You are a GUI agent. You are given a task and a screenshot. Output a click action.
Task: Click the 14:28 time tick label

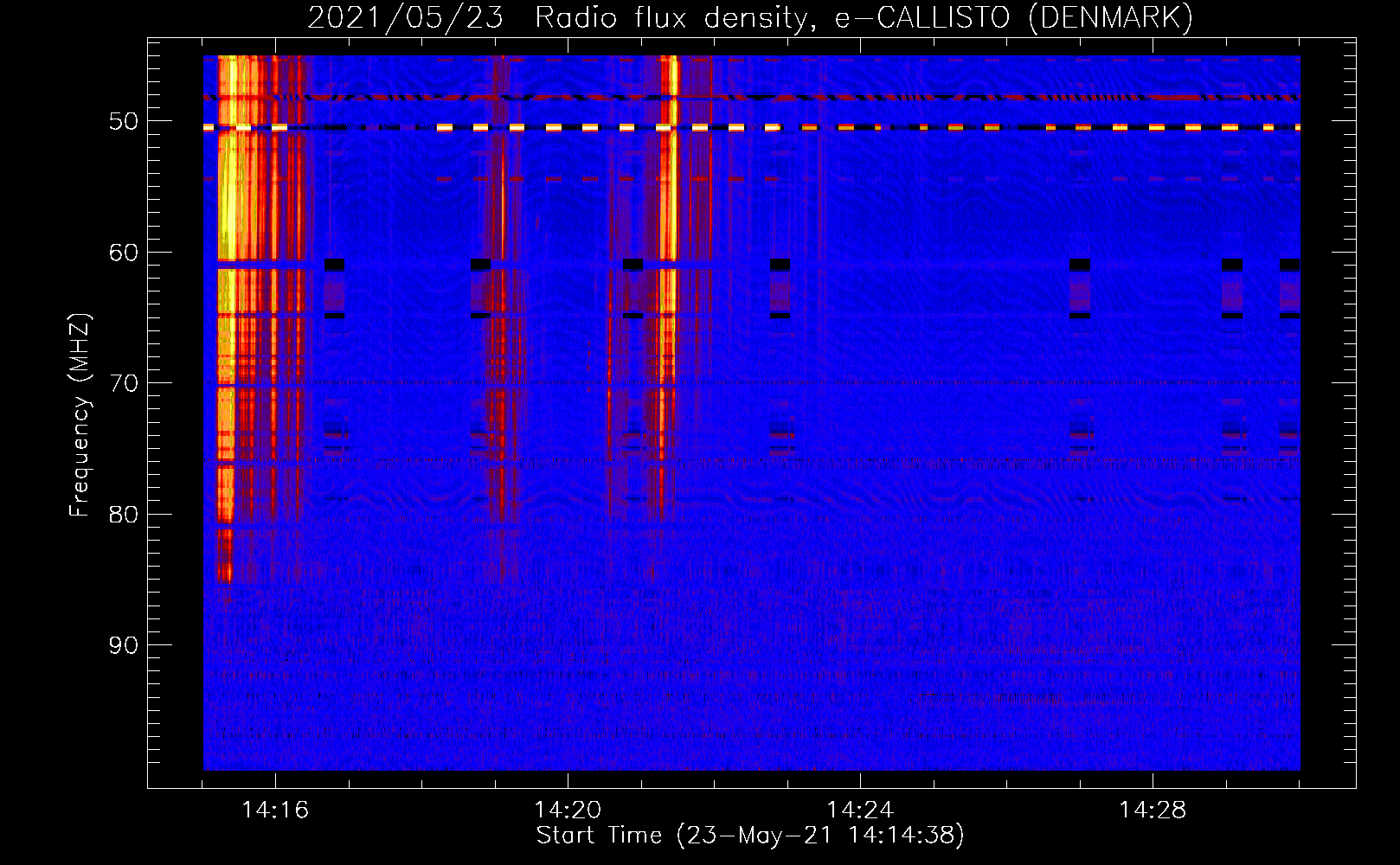coord(1153,811)
